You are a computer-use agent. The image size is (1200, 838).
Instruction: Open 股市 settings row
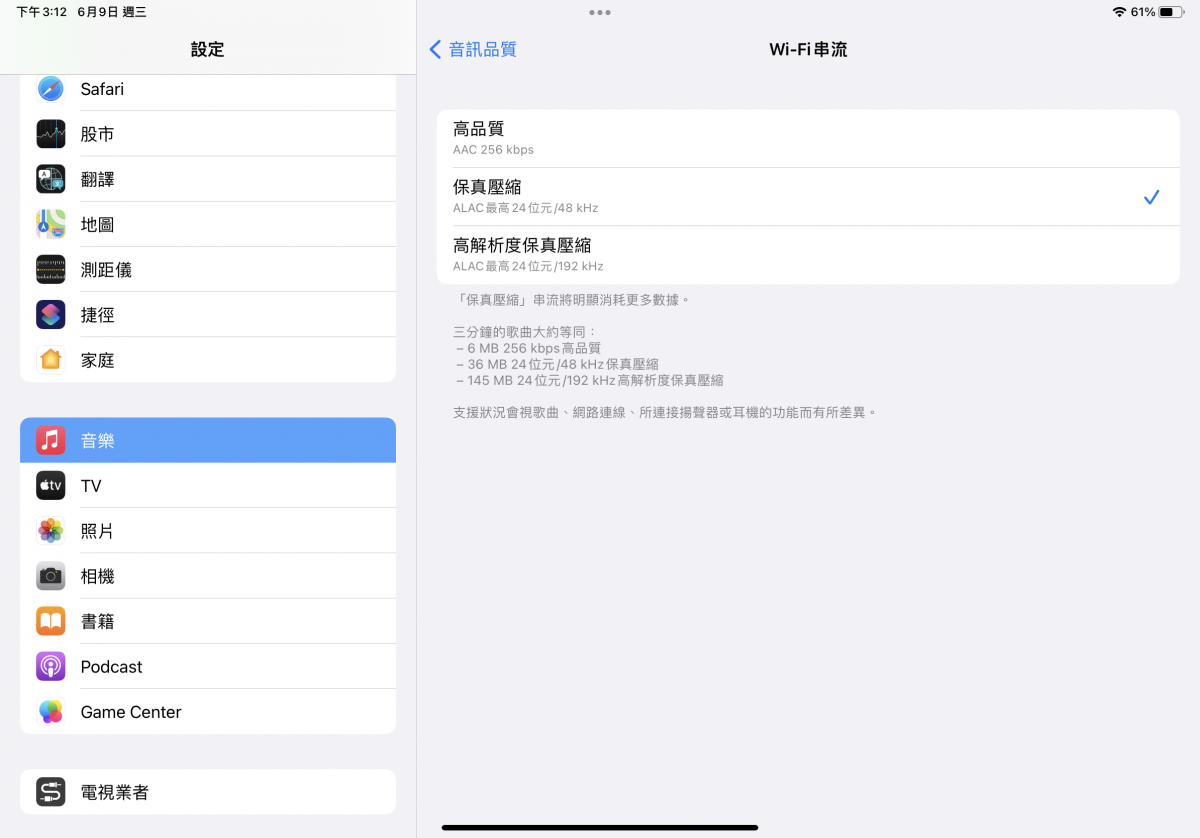(208, 134)
